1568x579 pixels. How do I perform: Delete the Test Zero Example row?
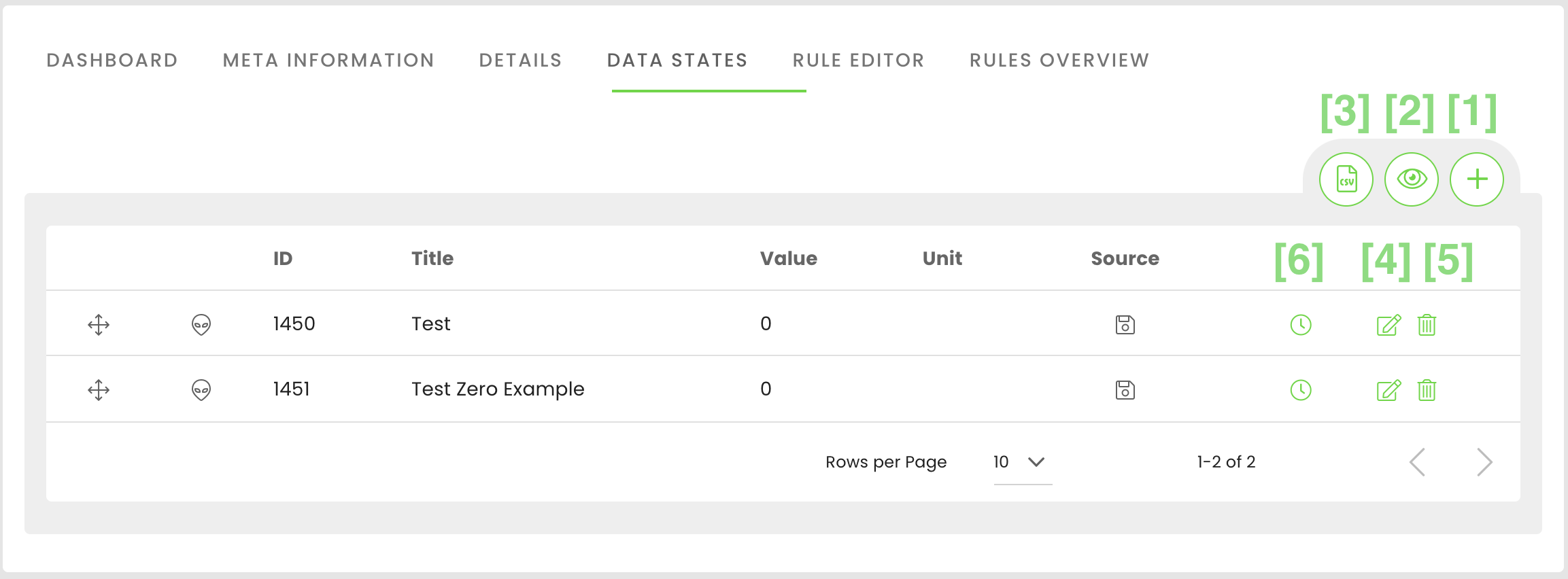(x=1427, y=390)
